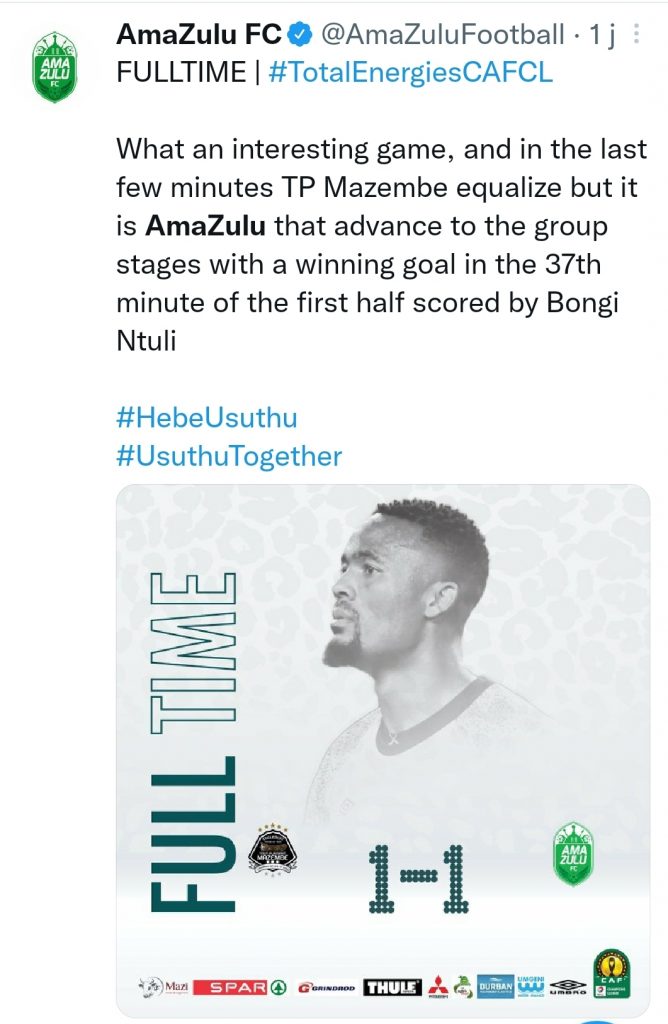
Task: Click the green AmaZulu crest beside score
Action: [574, 853]
